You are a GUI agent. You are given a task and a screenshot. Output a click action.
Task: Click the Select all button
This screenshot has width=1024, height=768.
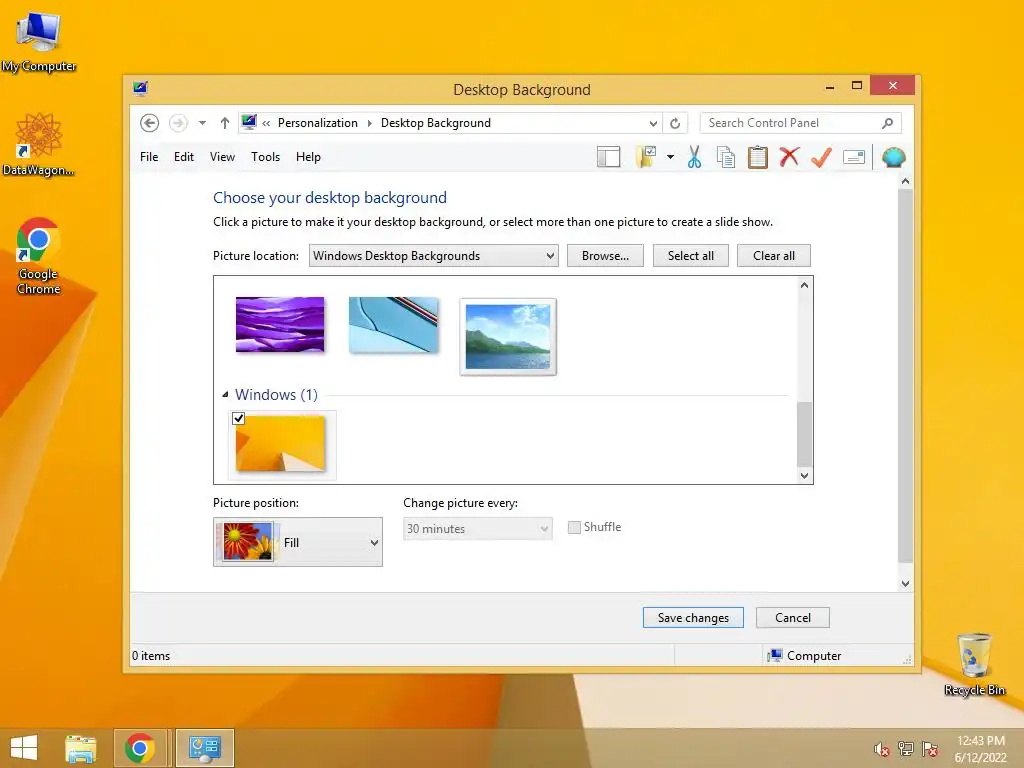pyautogui.click(x=690, y=255)
